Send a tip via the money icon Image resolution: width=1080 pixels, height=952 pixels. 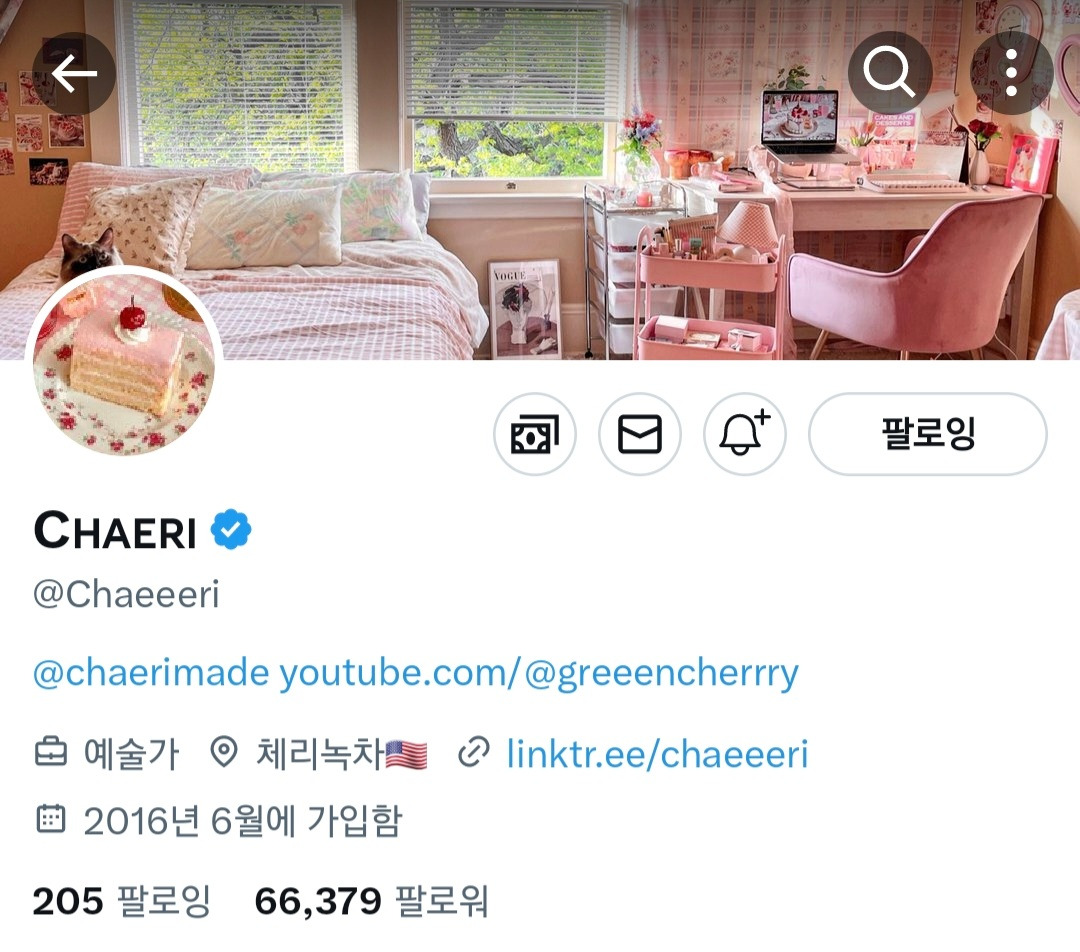534,434
